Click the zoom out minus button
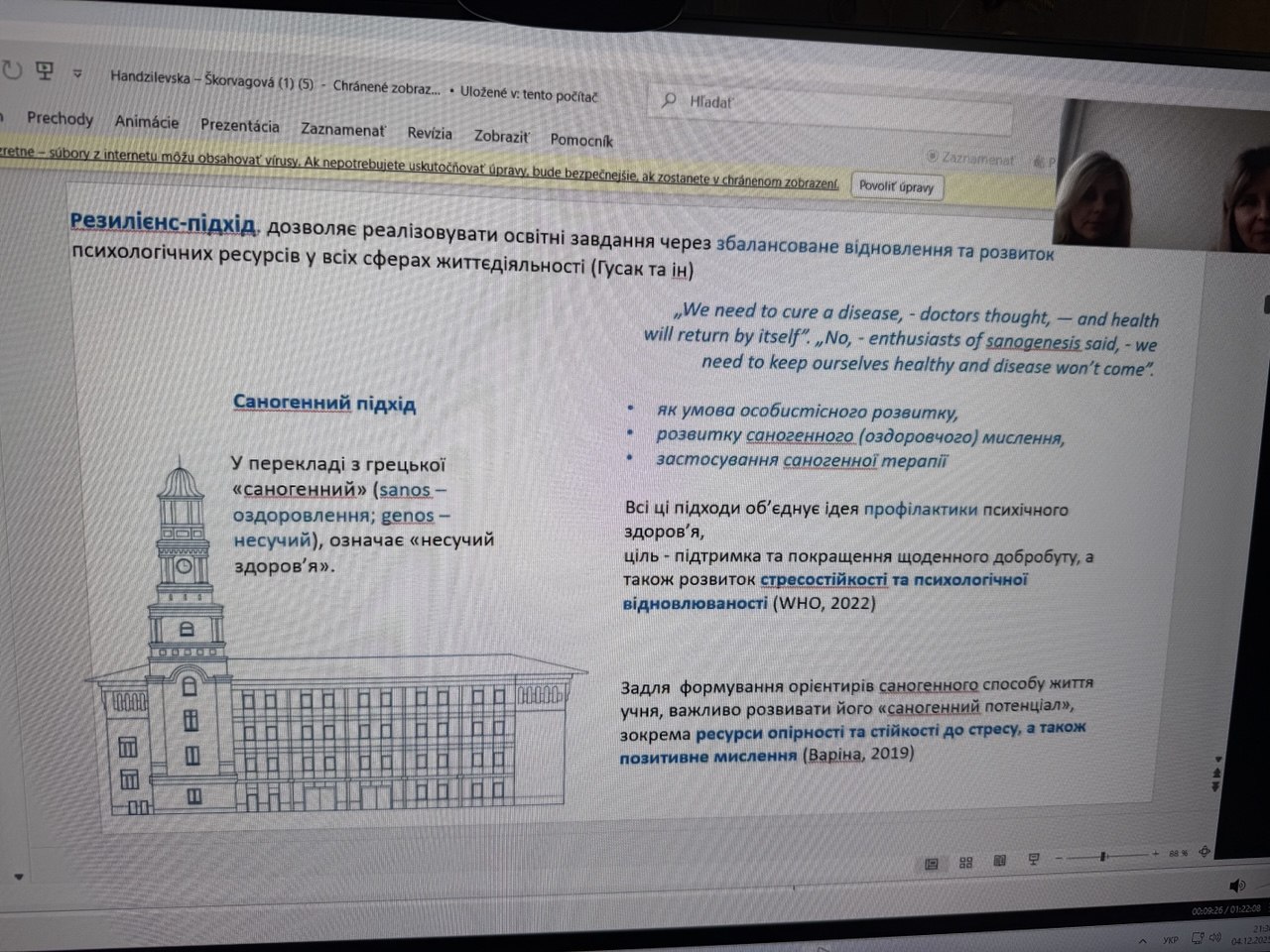Screen dimensions: 1270x952 click(1059, 857)
